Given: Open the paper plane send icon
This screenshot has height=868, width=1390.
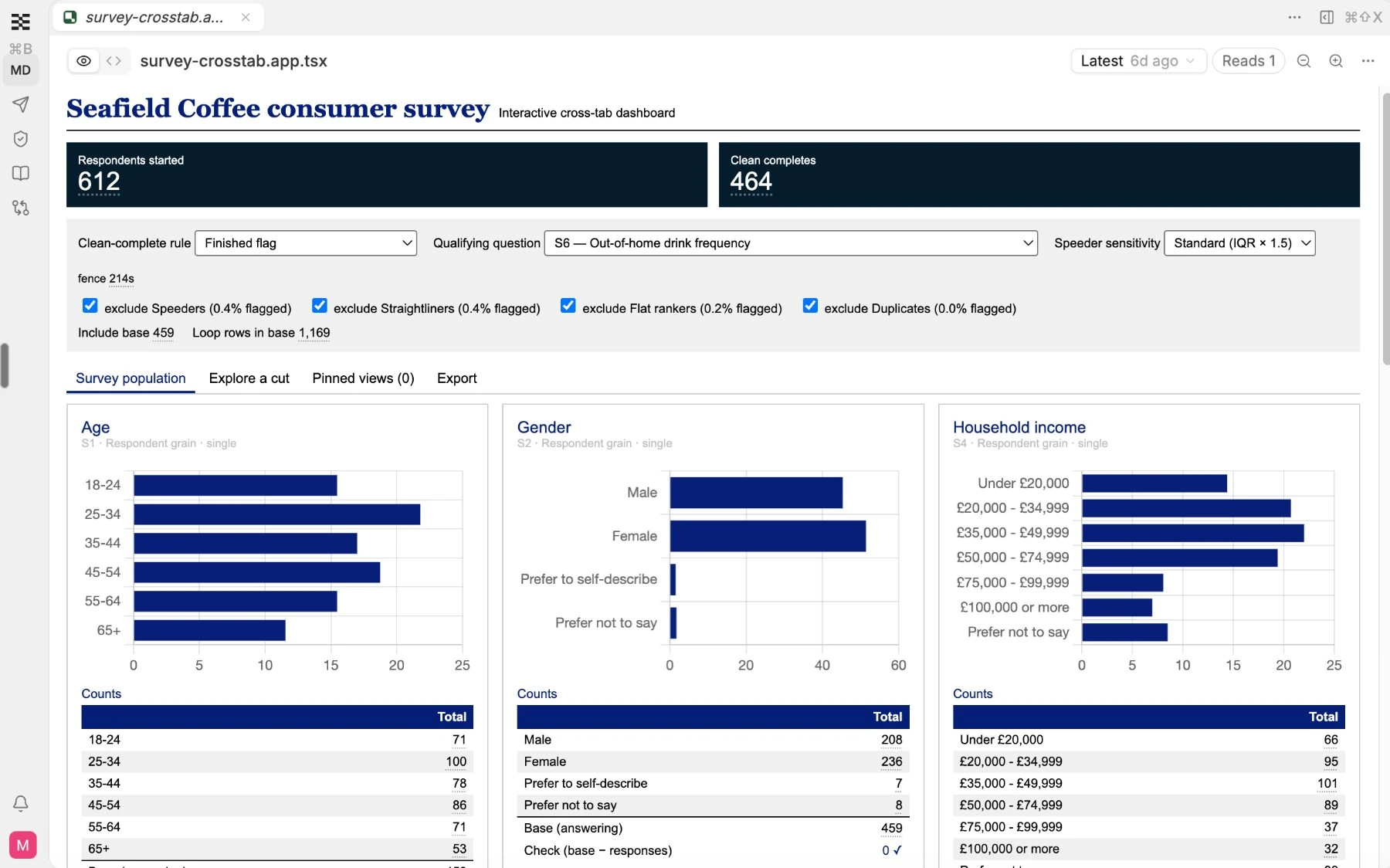Looking at the screenshot, I should click(21, 104).
